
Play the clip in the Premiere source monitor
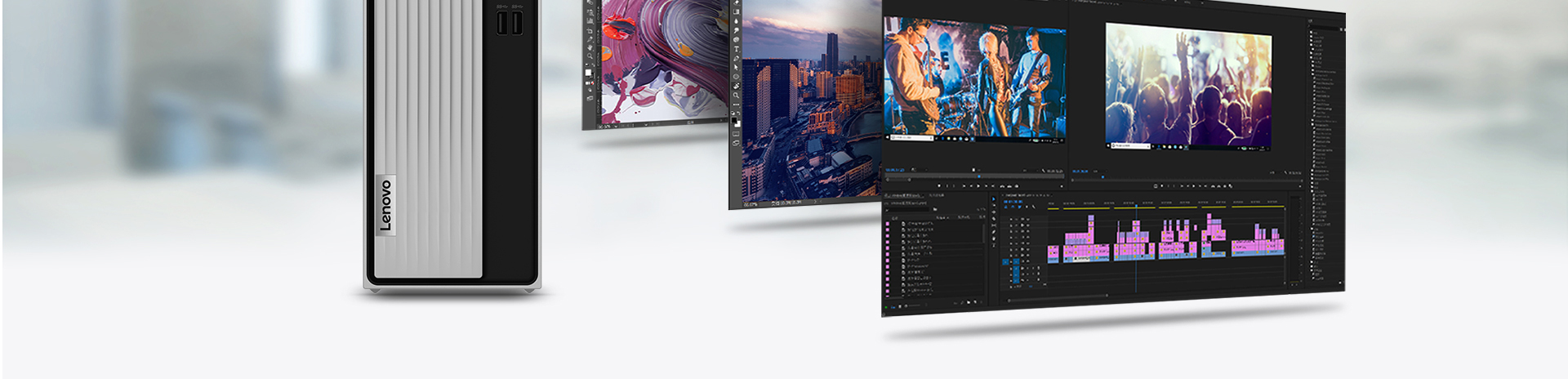pyautogui.click(x=978, y=186)
